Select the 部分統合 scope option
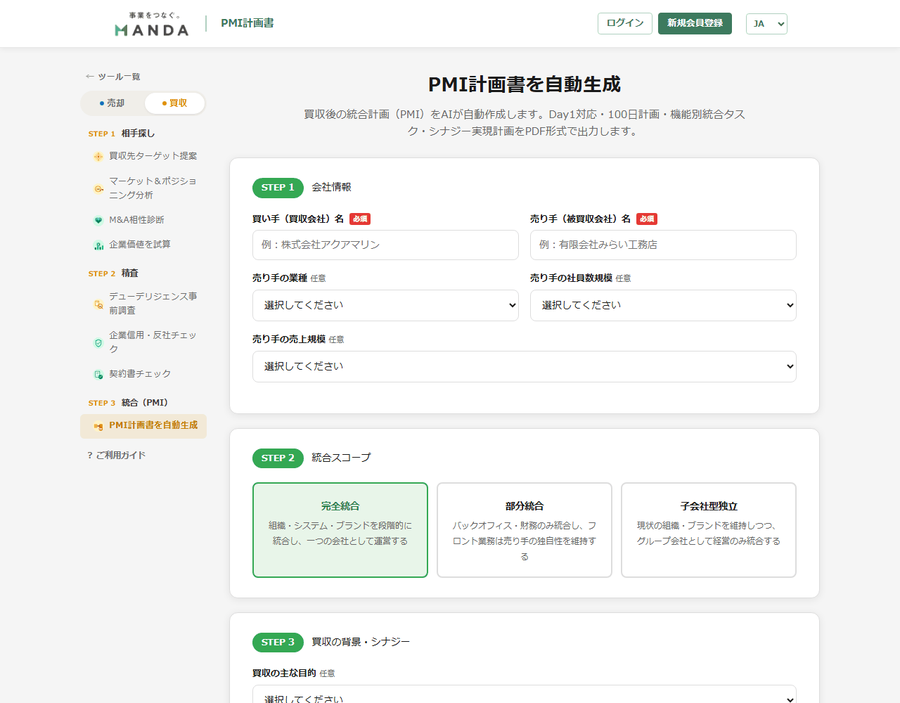This screenshot has height=703, width=900. click(524, 530)
